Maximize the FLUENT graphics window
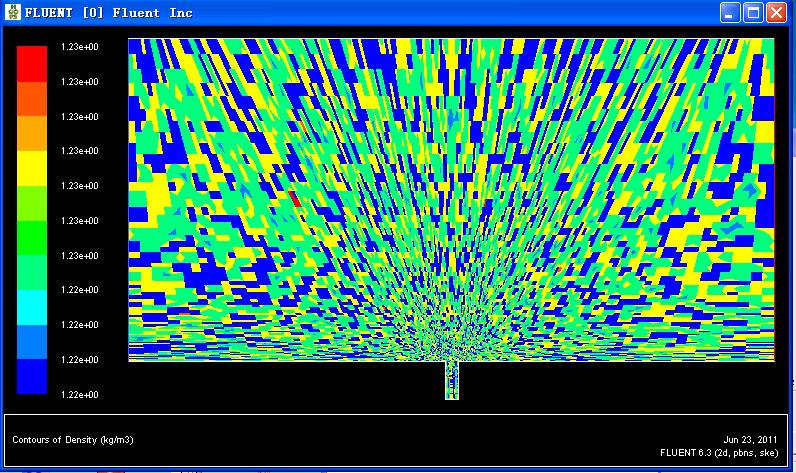796x473 pixels. click(753, 13)
